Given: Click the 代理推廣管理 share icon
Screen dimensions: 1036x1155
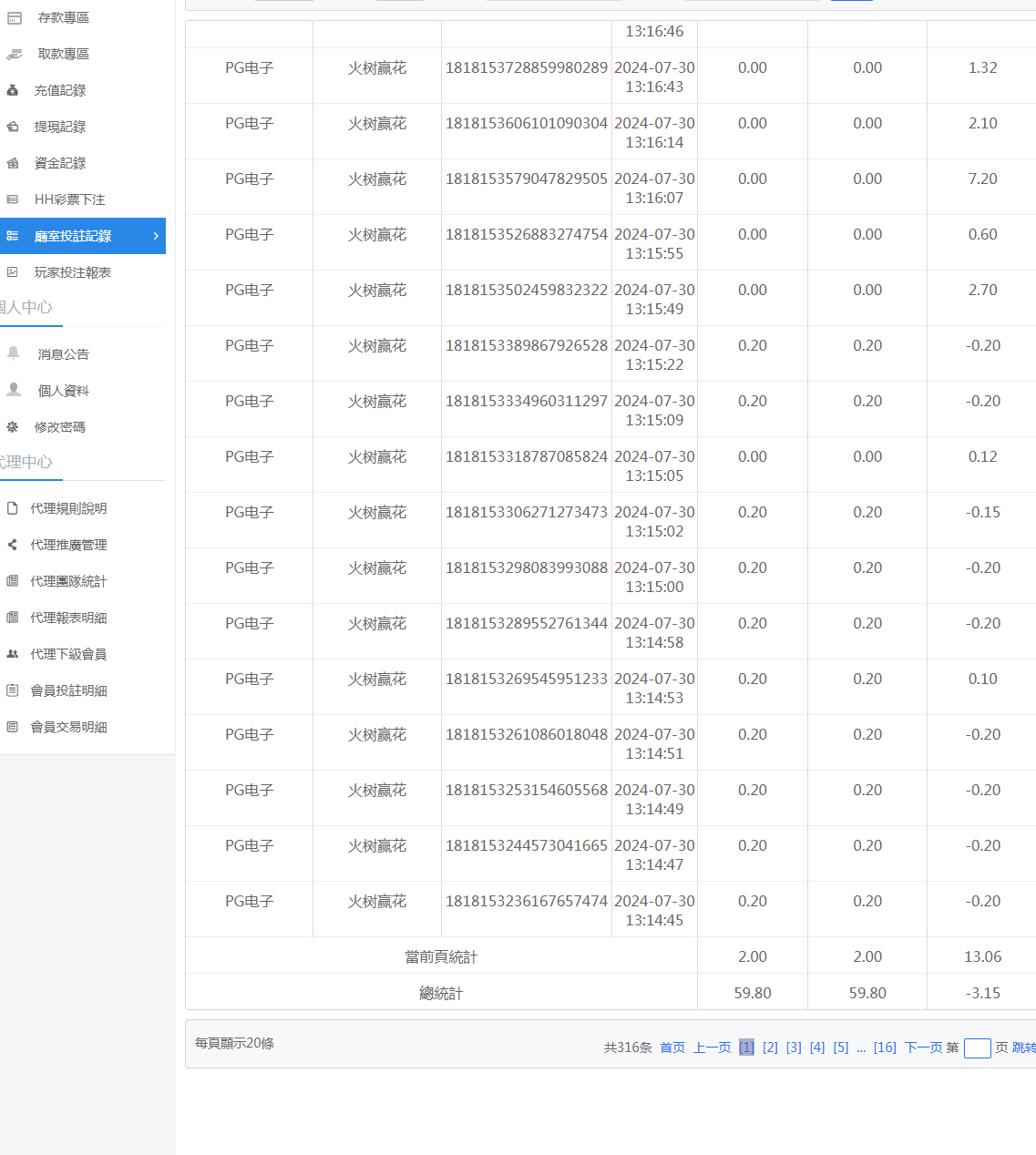Looking at the screenshot, I should click(13, 545).
